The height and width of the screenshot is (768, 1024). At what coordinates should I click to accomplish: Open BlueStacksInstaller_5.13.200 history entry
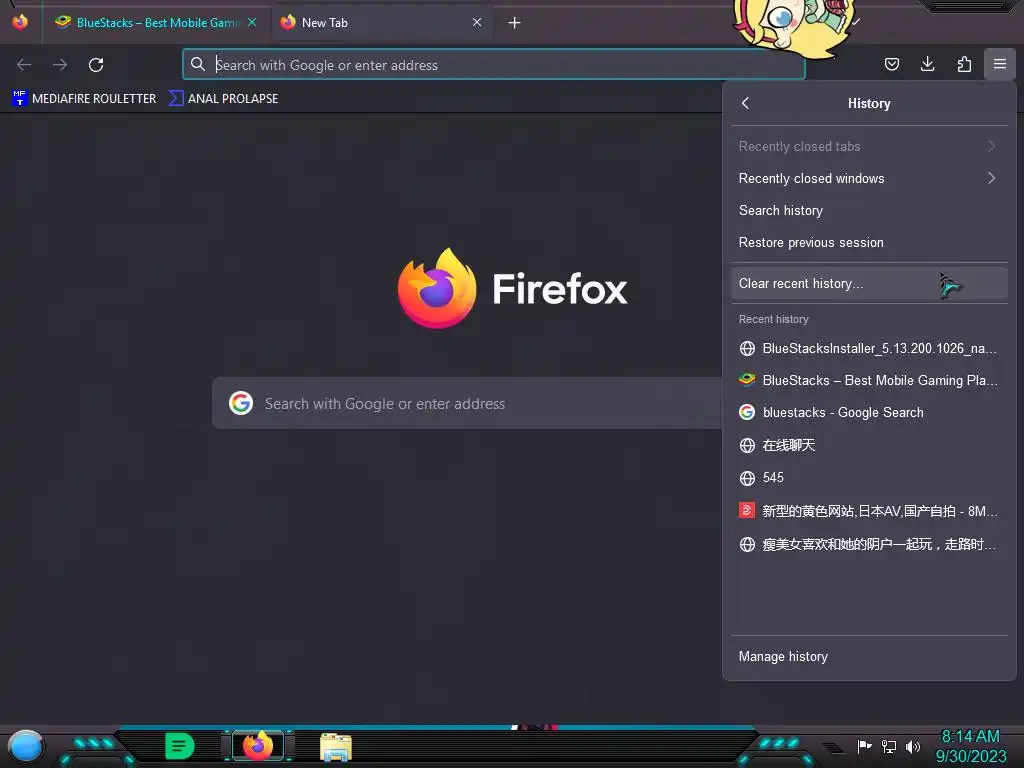(869, 348)
